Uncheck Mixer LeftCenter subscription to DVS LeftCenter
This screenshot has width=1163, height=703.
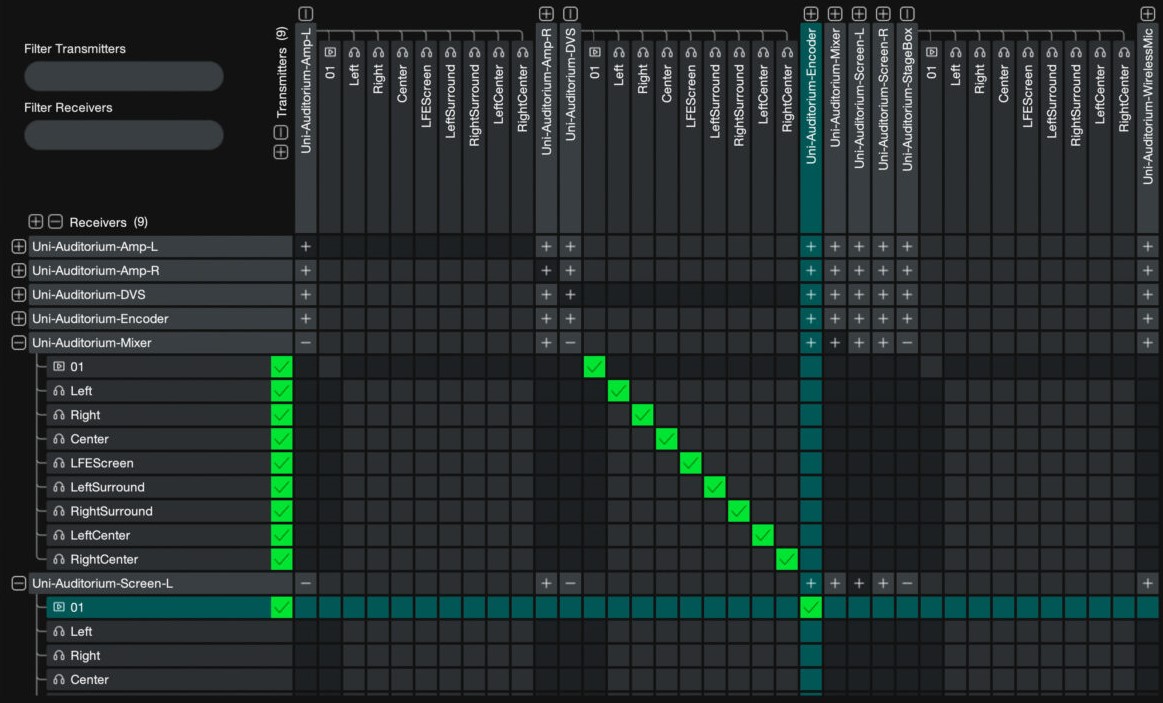click(x=762, y=535)
